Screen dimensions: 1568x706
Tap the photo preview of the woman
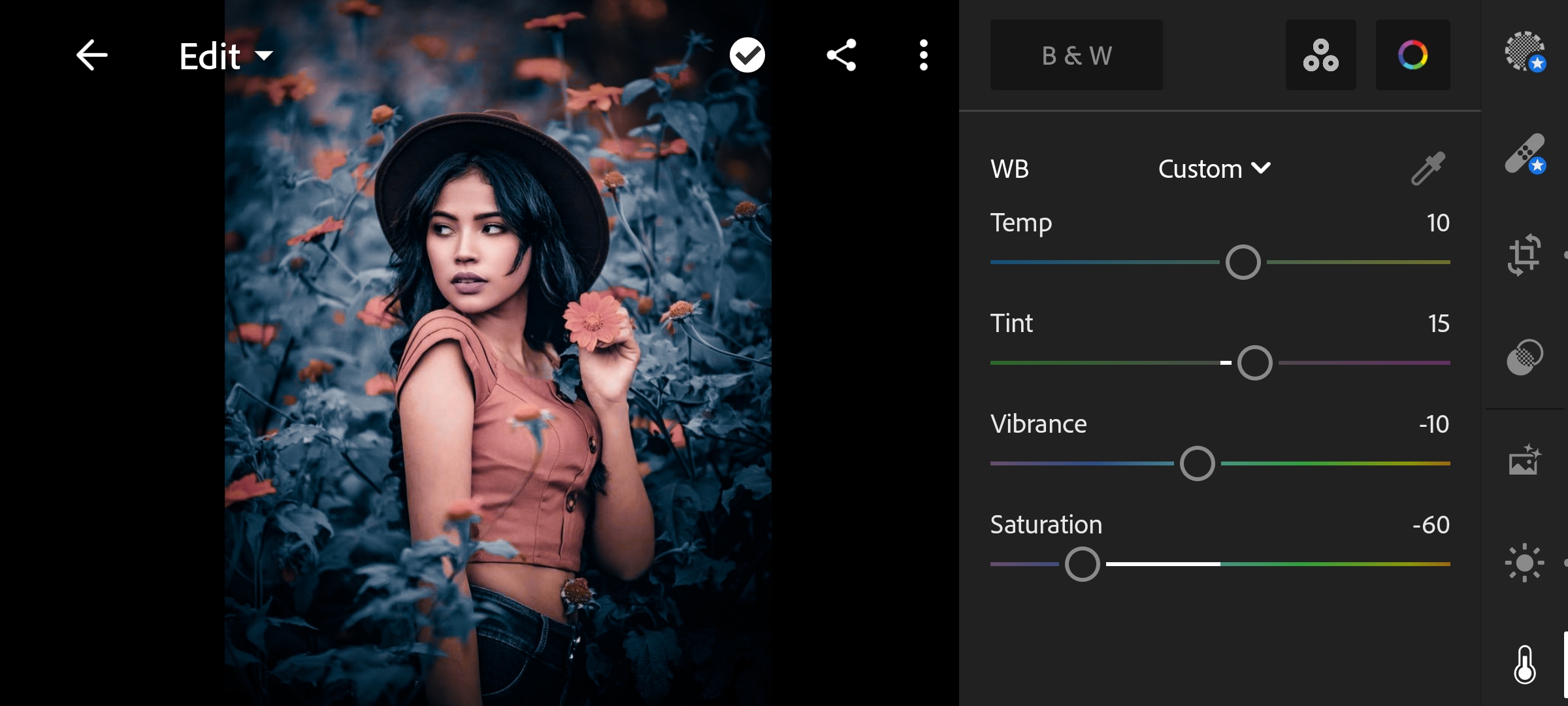(497, 353)
